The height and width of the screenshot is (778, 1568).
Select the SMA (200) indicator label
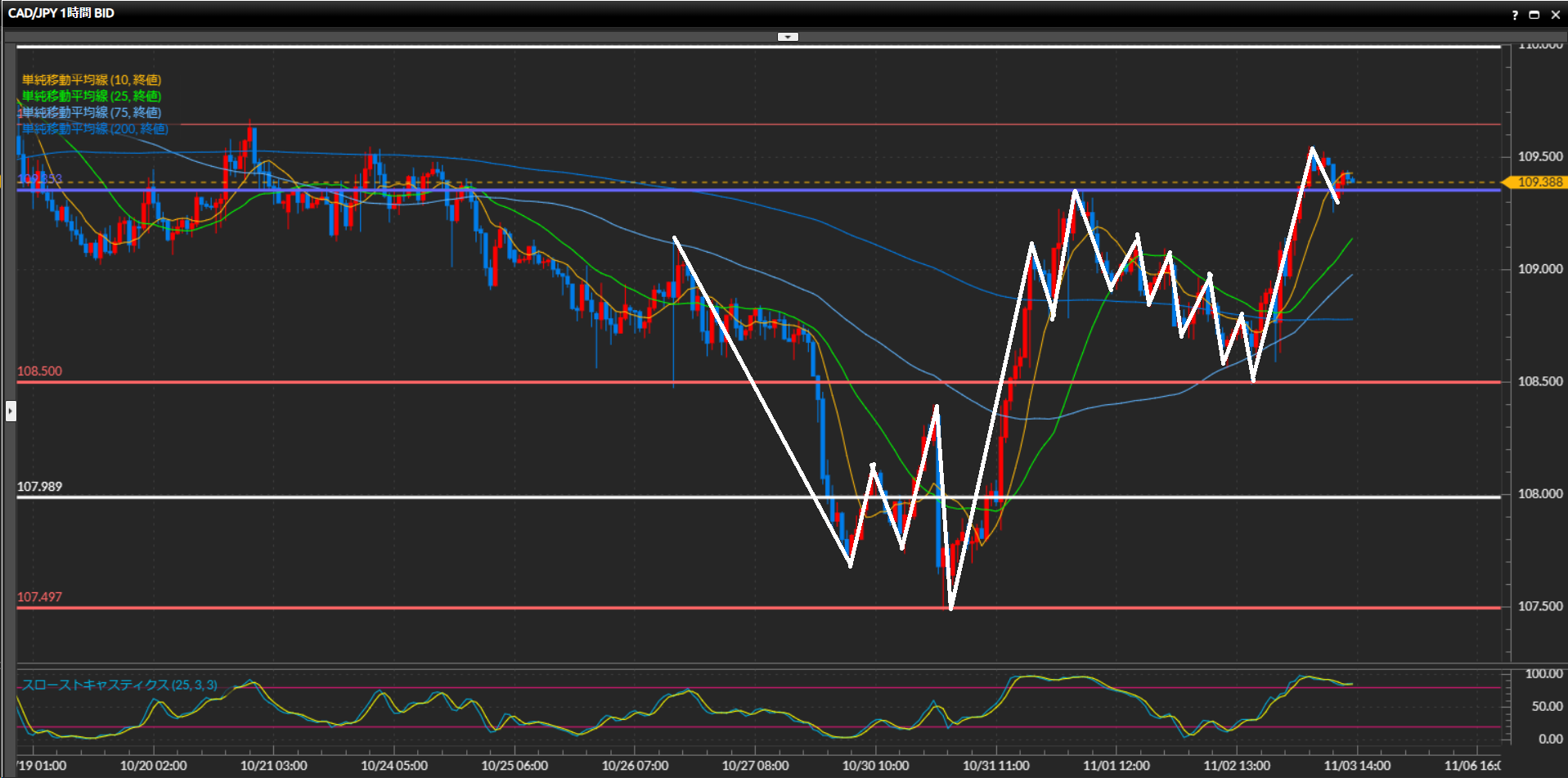click(x=95, y=128)
